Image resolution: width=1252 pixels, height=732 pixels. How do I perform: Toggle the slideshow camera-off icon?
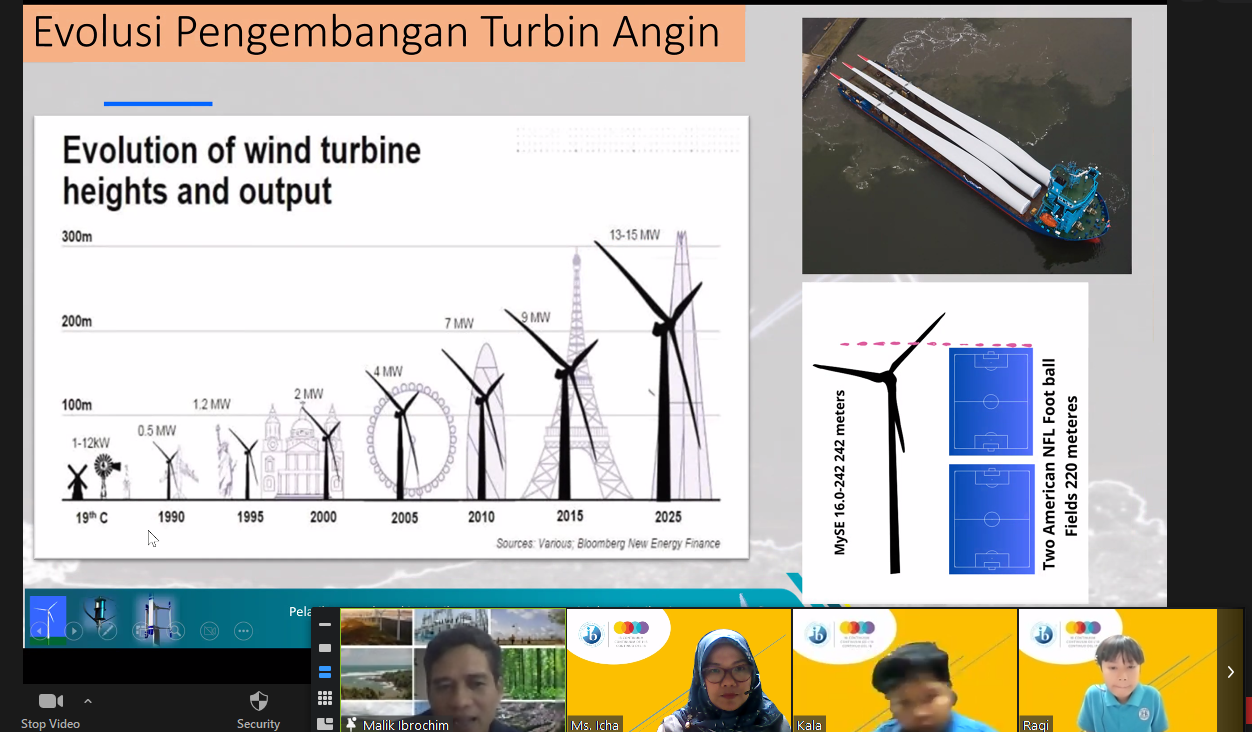[x=209, y=631]
